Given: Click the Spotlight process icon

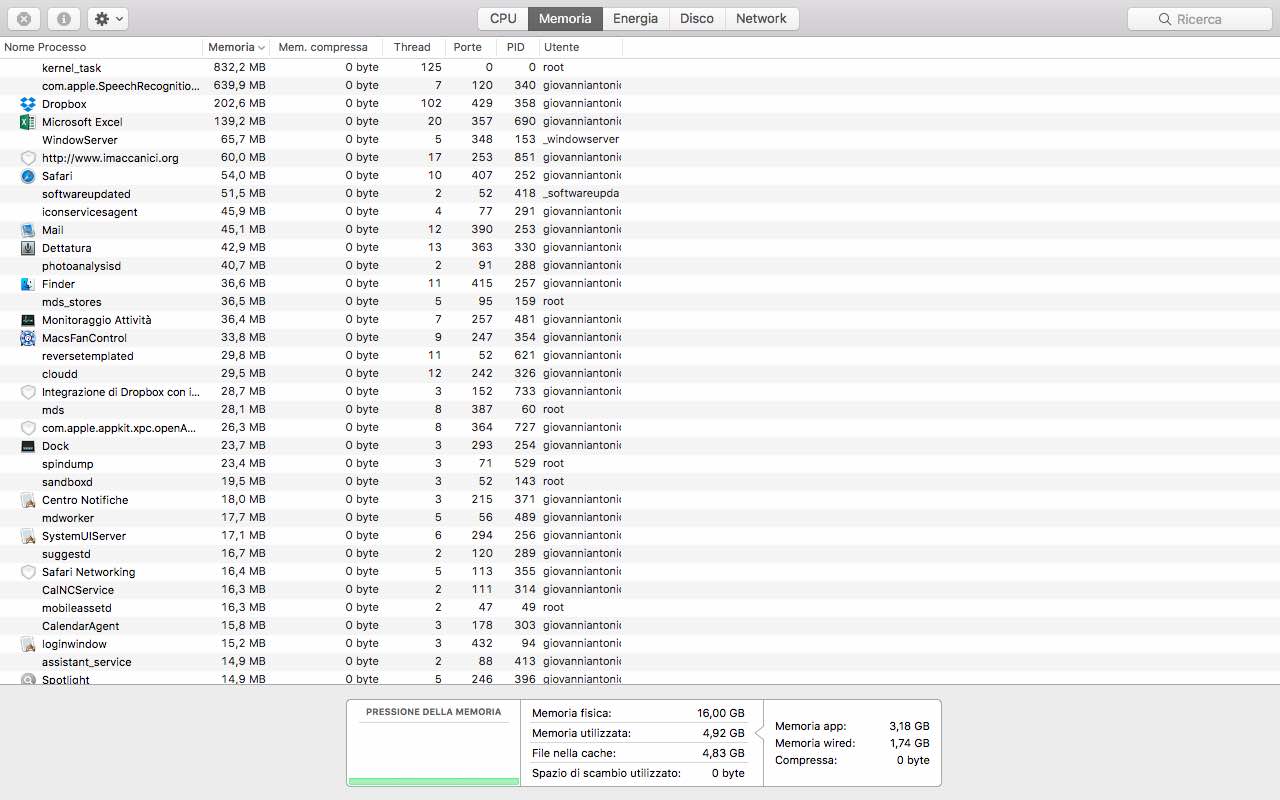Looking at the screenshot, I should pos(28,679).
